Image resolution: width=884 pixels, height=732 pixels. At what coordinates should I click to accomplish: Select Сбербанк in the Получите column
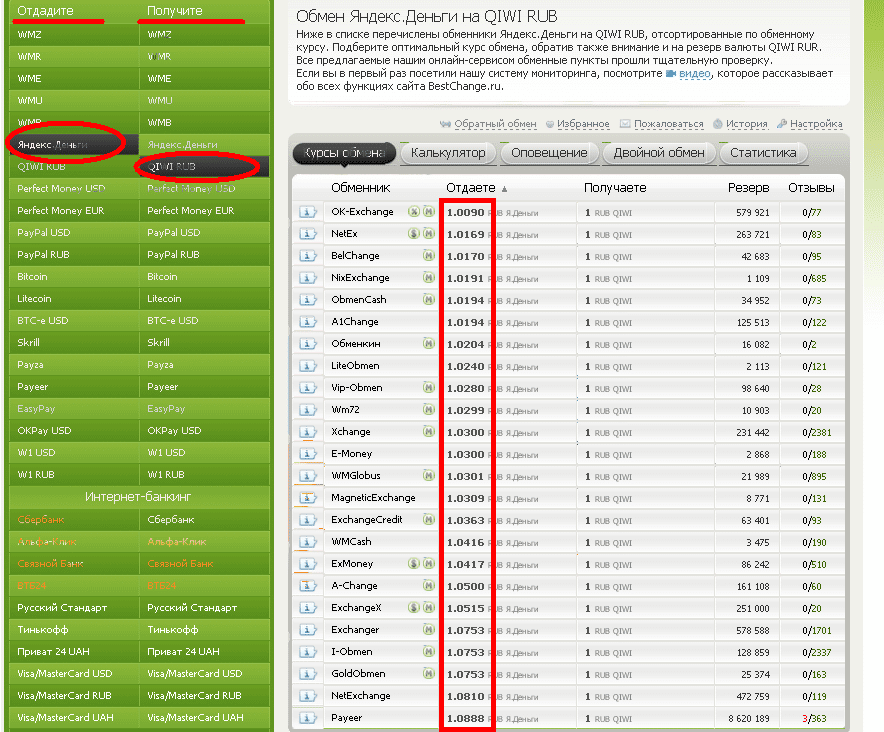coord(171,520)
